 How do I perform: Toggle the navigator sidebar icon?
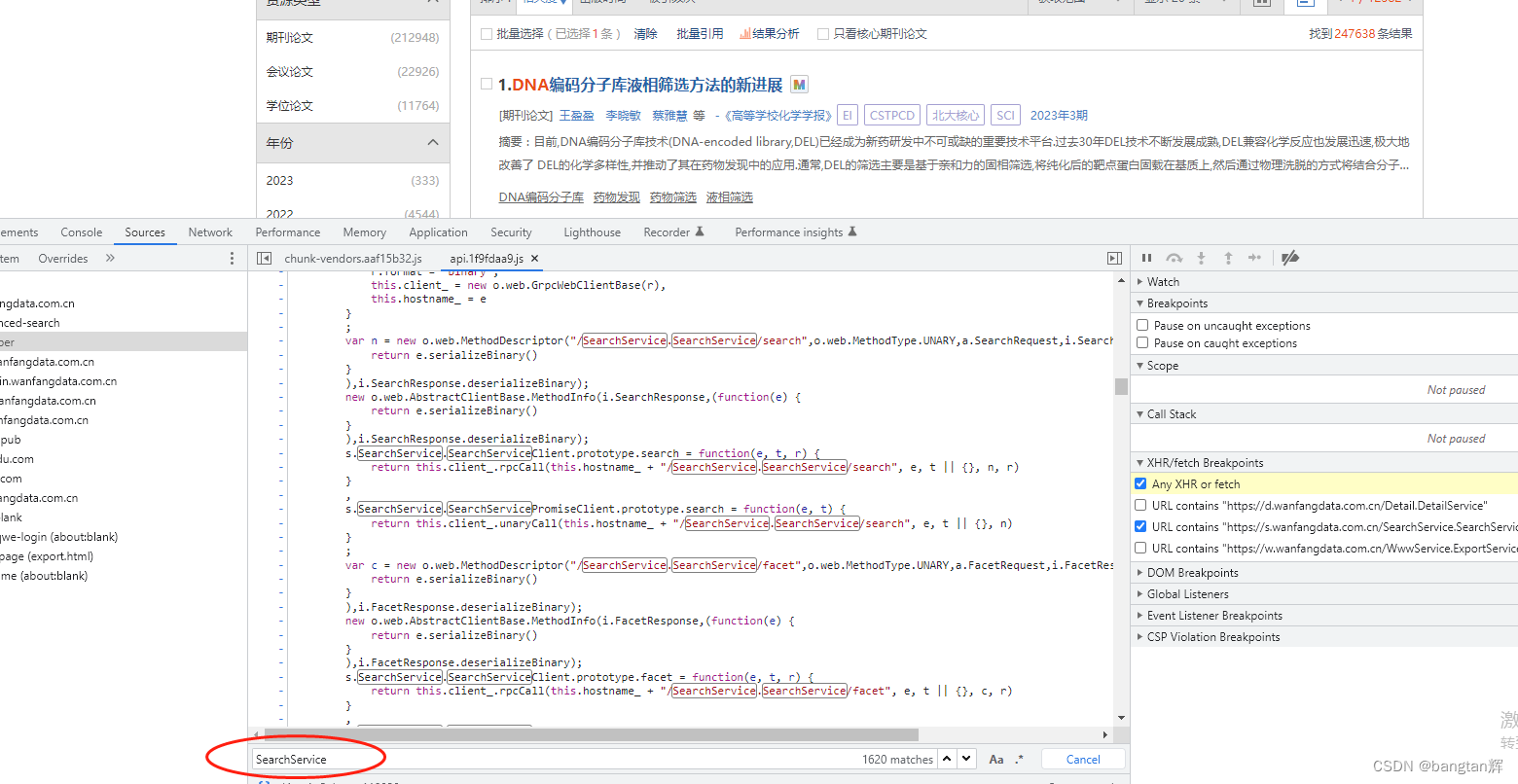coord(264,259)
